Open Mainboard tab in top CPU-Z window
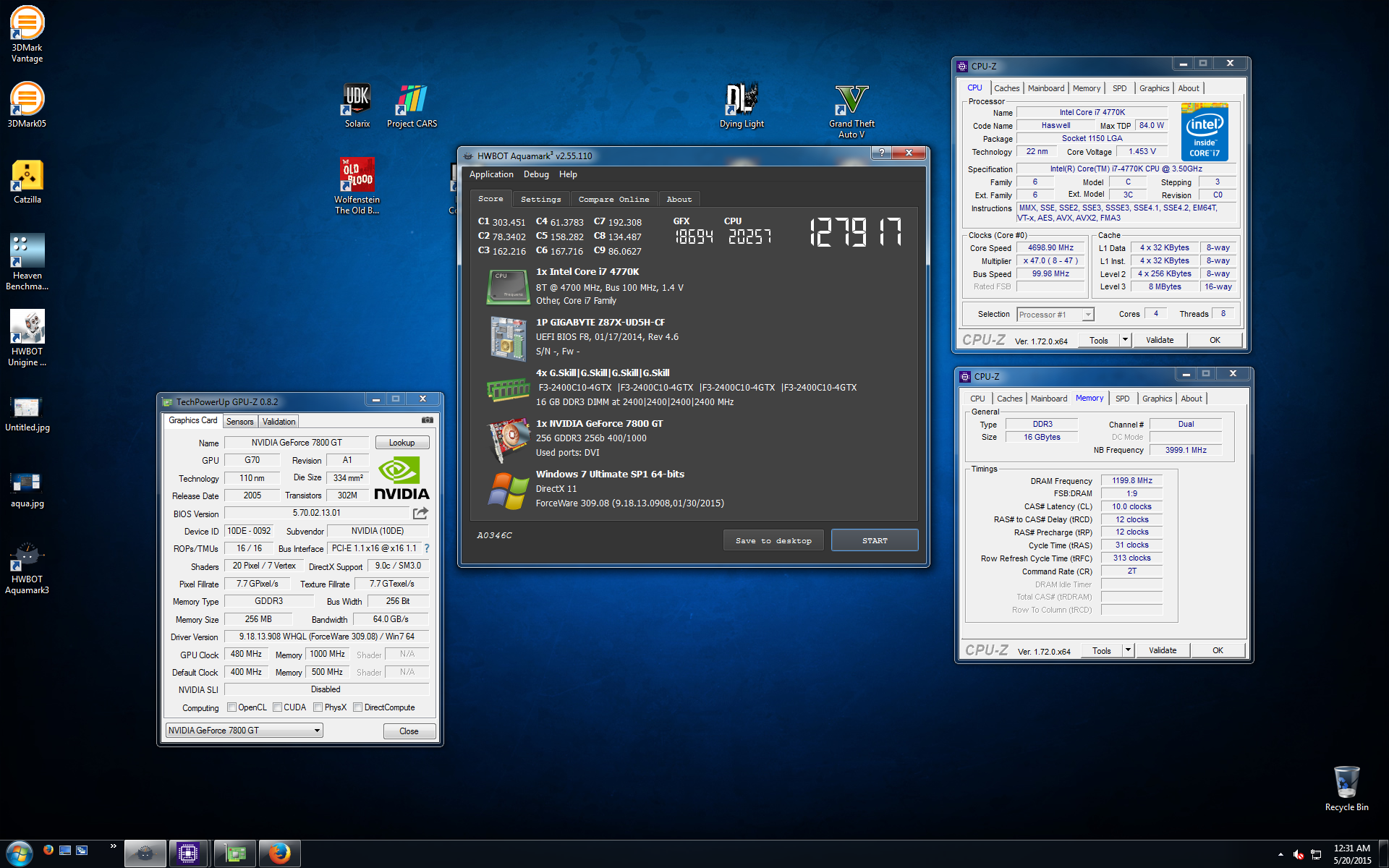 click(1045, 88)
